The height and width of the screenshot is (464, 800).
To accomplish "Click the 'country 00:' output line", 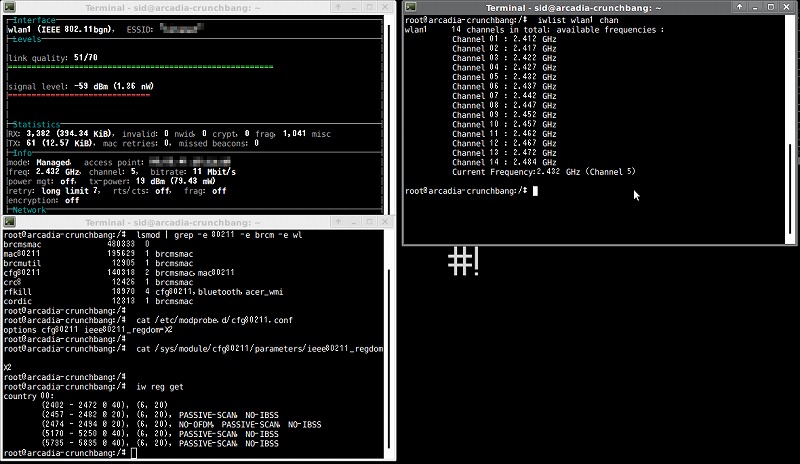I will pyautogui.click(x=29, y=396).
